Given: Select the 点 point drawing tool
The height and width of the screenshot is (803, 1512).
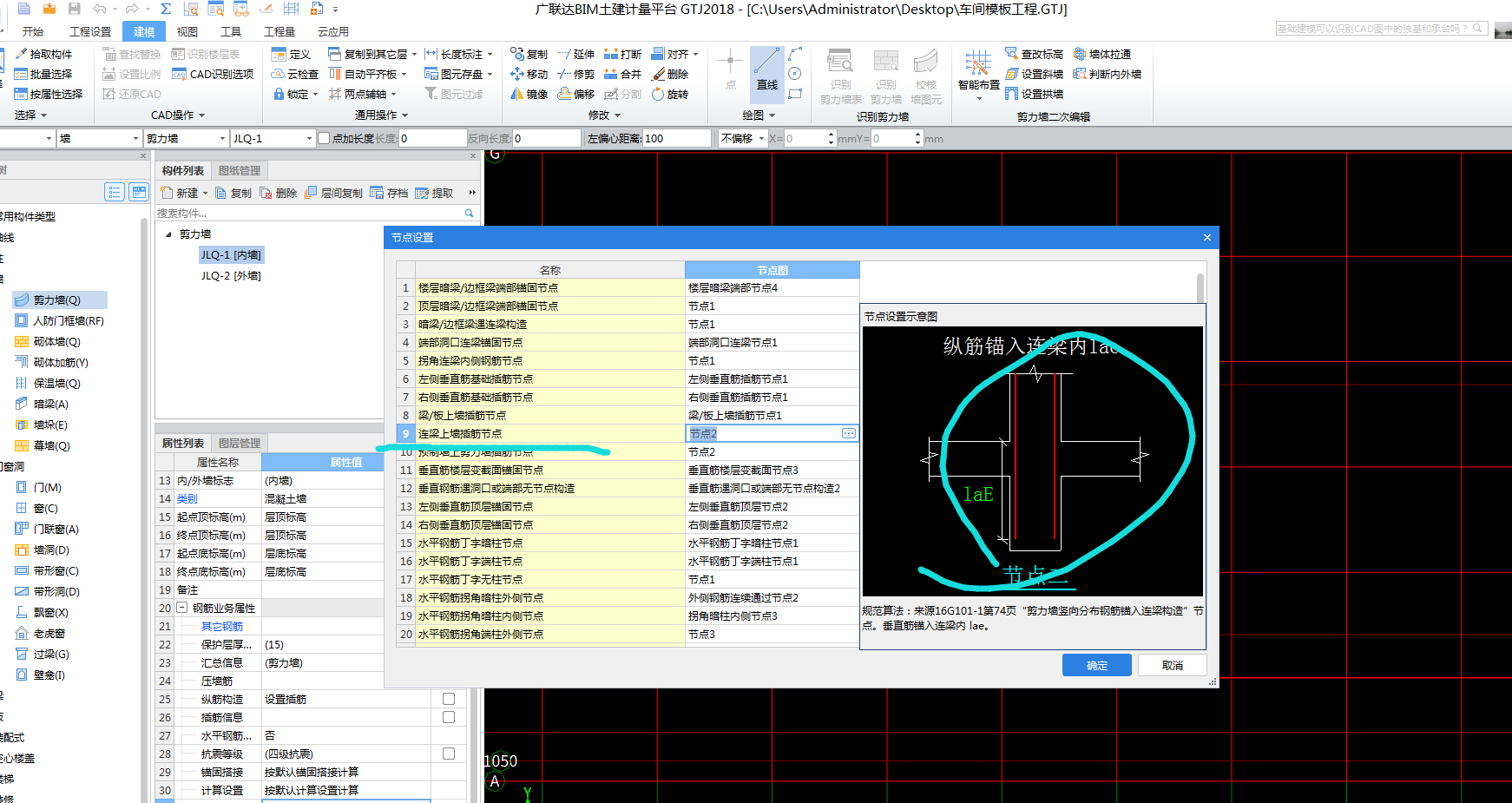Looking at the screenshot, I should 730,69.
